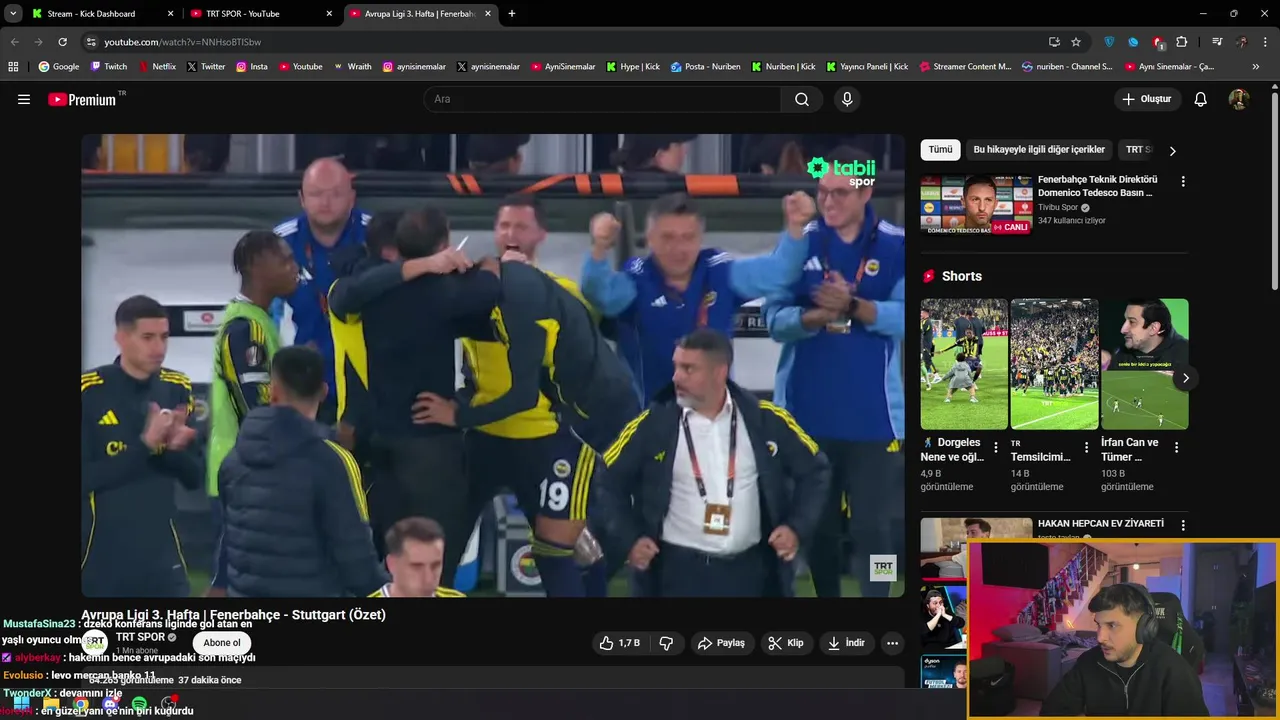Viewport: 1280px width, 720px height.
Task: Open the Netflix bookmark
Action: pyautogui.click(x=157, y=66)
